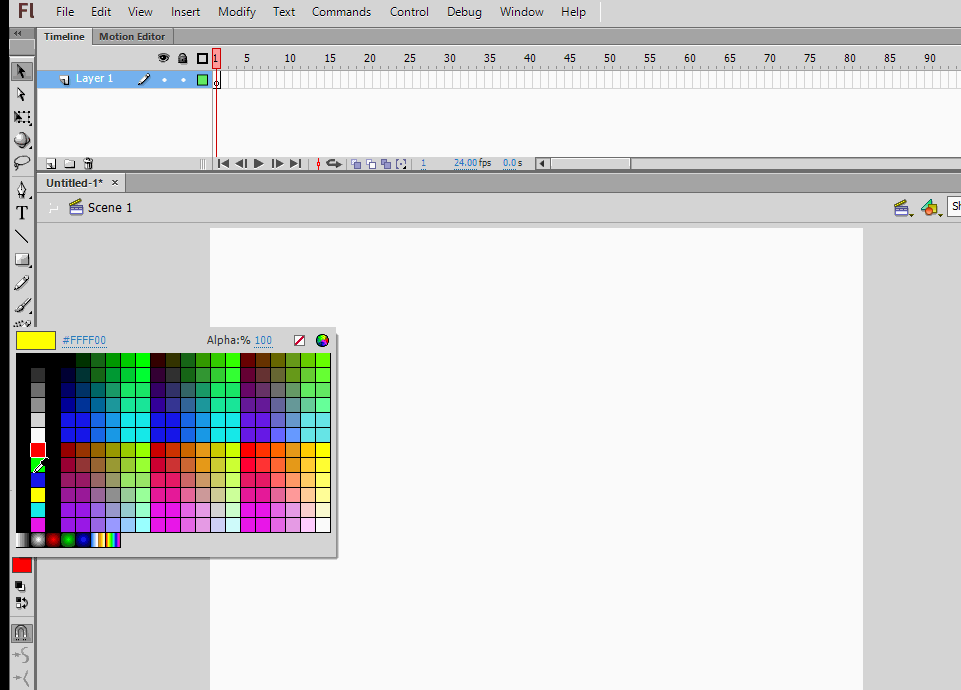Screen dimensions: 961x690
Task: Expand the Pen tool flyout
Action: [x=21, y=189]
